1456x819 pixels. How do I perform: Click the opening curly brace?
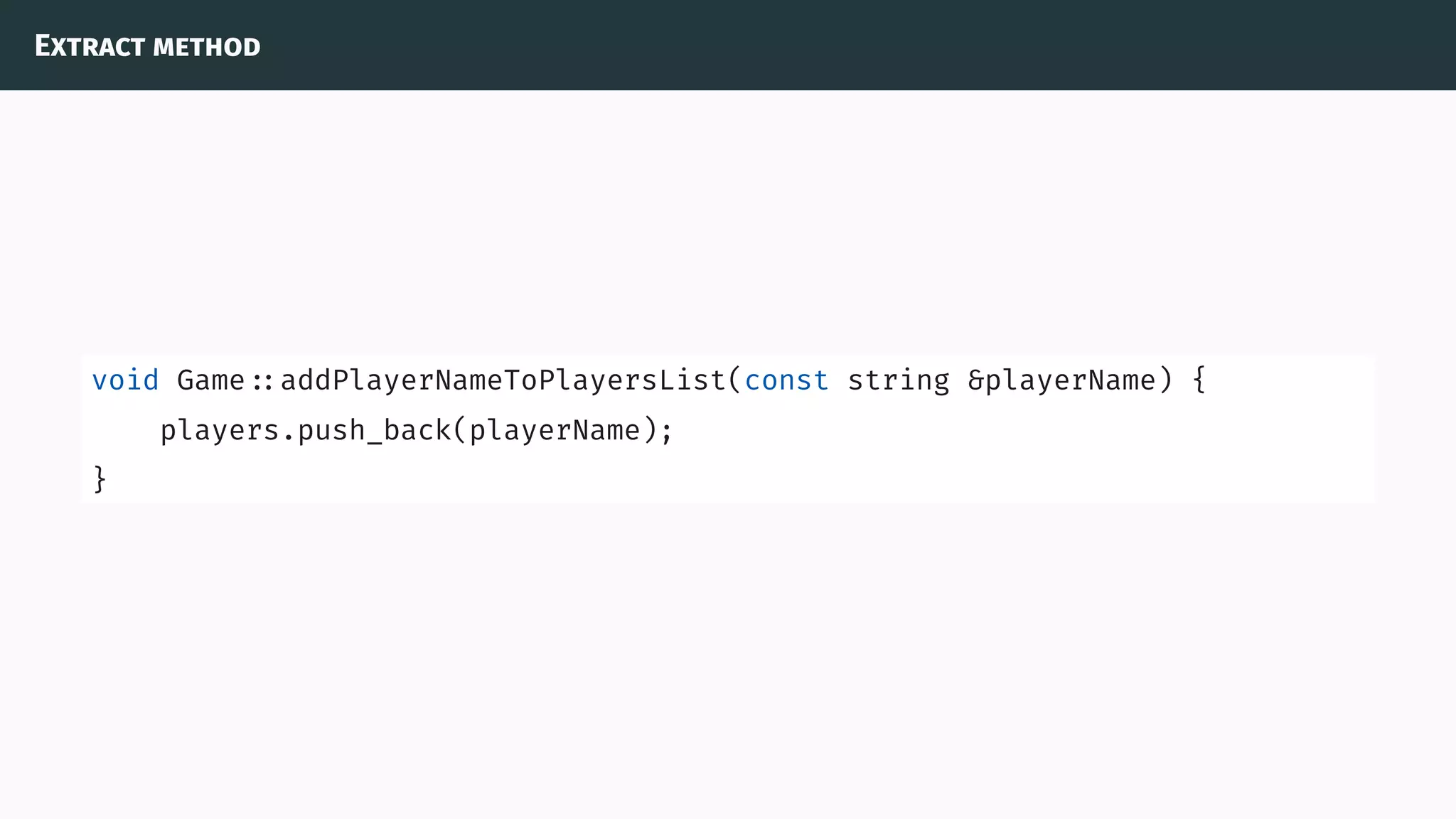pyautogui.click(x=1199, y=380)
